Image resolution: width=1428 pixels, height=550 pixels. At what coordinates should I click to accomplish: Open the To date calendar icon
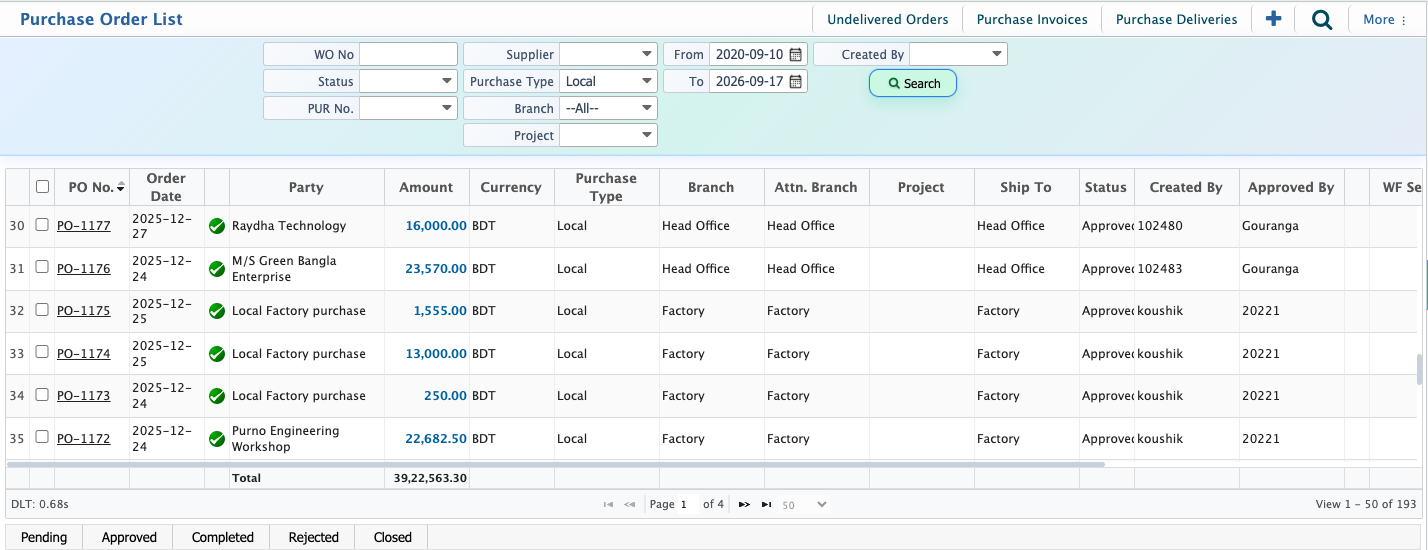(796, 81)
